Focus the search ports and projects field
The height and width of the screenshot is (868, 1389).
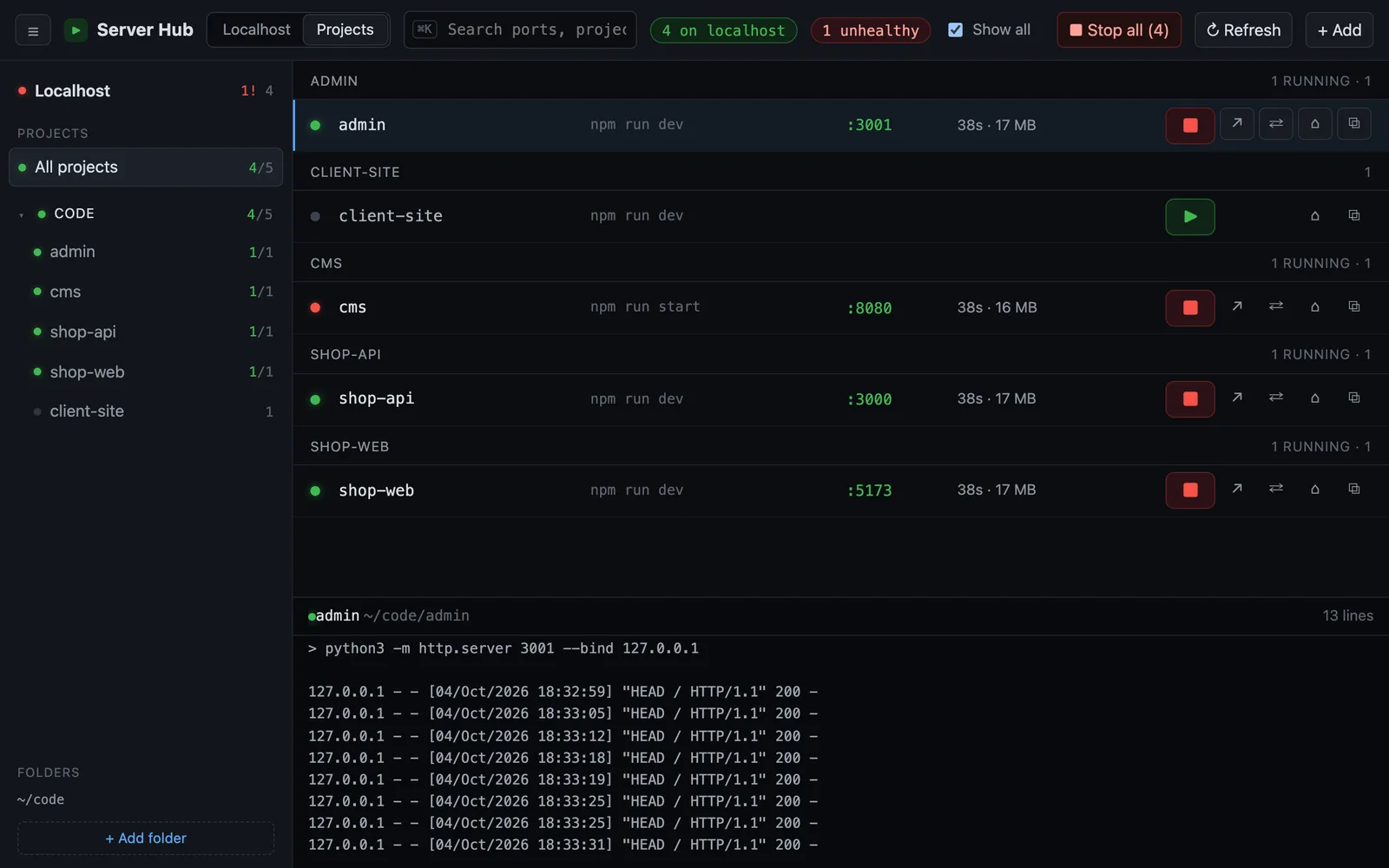(x=520, y=30)
